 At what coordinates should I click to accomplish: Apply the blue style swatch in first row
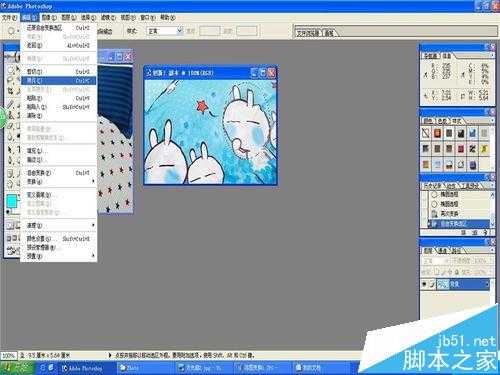(472, 133)
